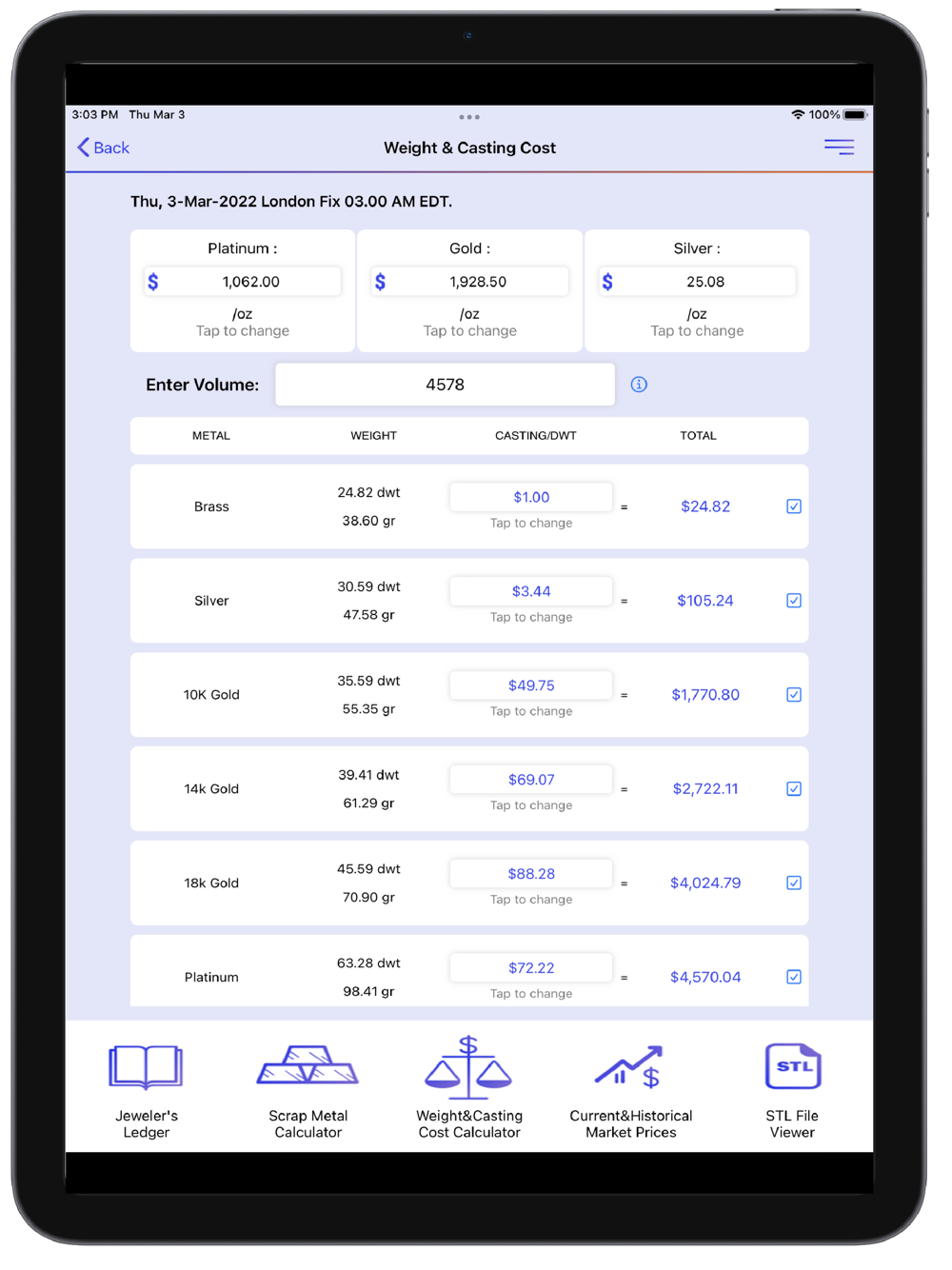
Task: Select the 10K Gold total $1,770.80
Action: tap(705, 695)
